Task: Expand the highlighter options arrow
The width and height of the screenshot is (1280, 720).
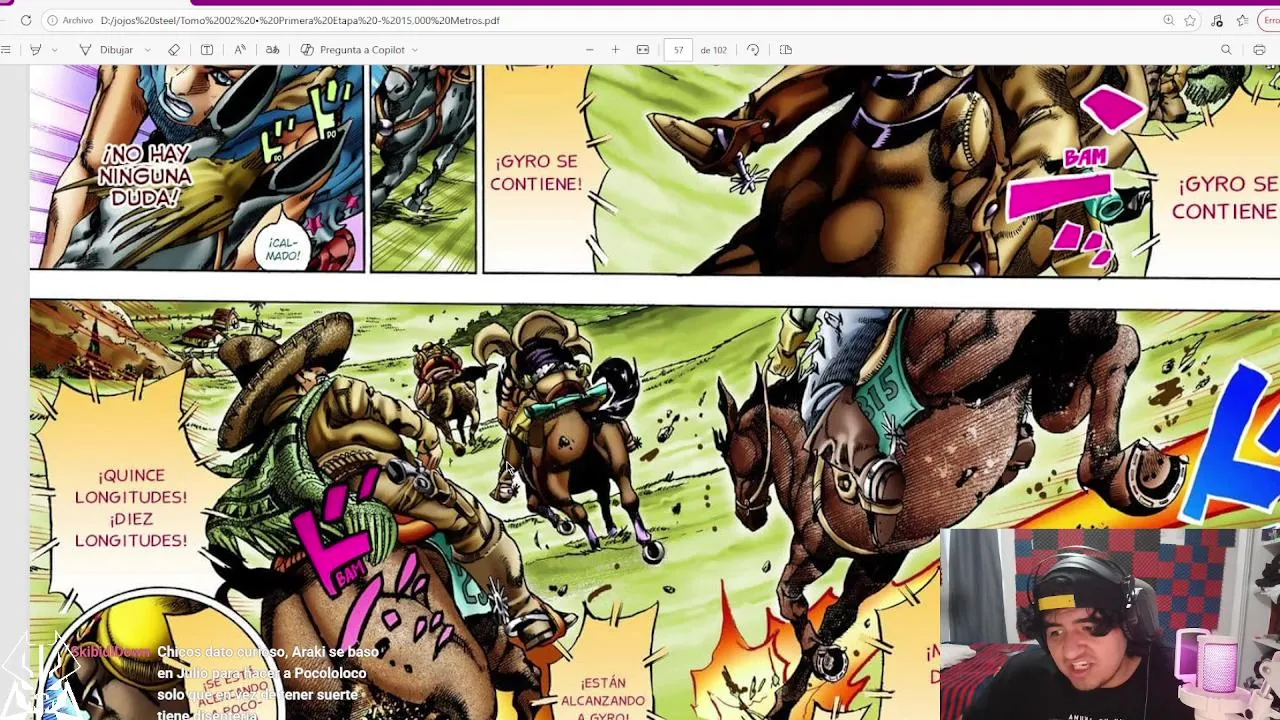Action: click(54, 50)
